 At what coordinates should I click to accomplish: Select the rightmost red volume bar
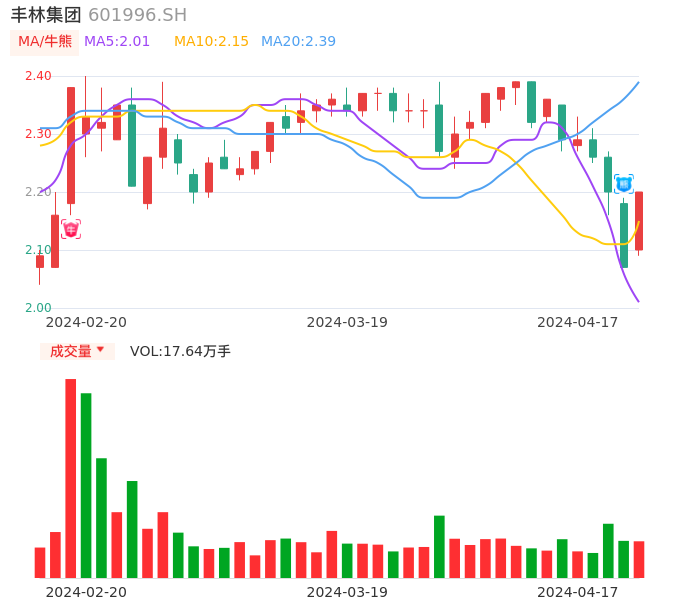coord(639,559)
